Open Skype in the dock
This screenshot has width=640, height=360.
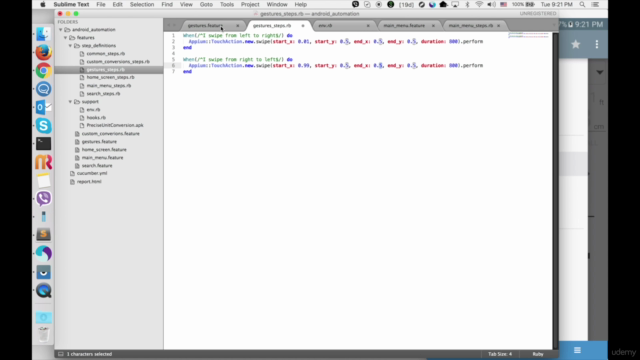(x=43, y=125)
